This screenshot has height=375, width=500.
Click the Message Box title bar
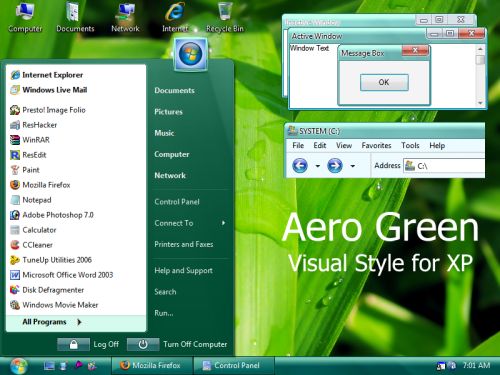click(370, 53)
